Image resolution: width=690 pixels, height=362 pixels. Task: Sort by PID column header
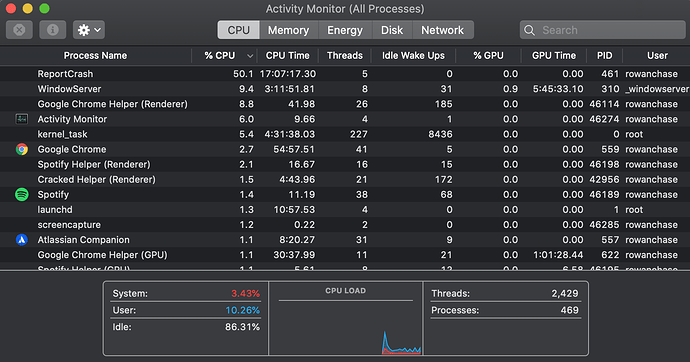point(605,55)
